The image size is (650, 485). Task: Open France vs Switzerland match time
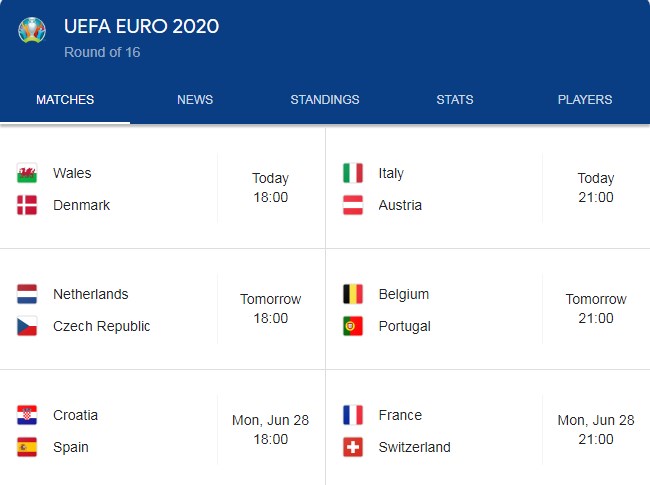coord(596,429)
